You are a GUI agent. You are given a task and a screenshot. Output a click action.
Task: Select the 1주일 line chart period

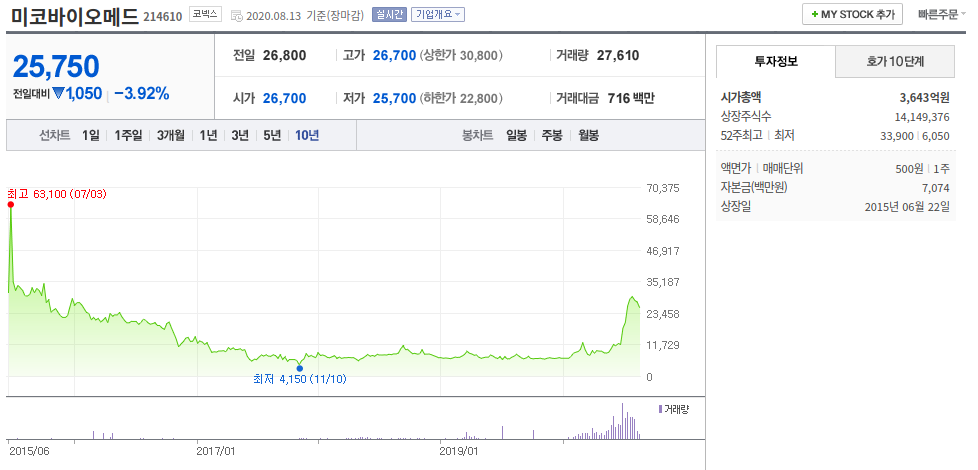point(128,135)
